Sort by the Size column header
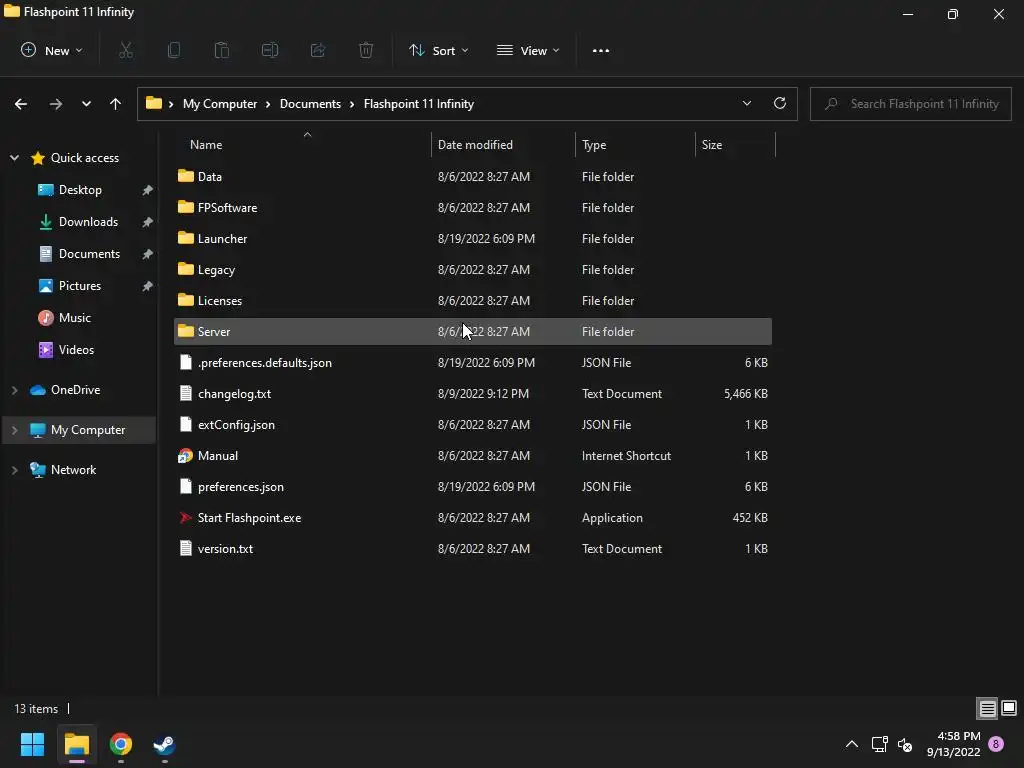The image size is (1024, 768). [735, 144]
